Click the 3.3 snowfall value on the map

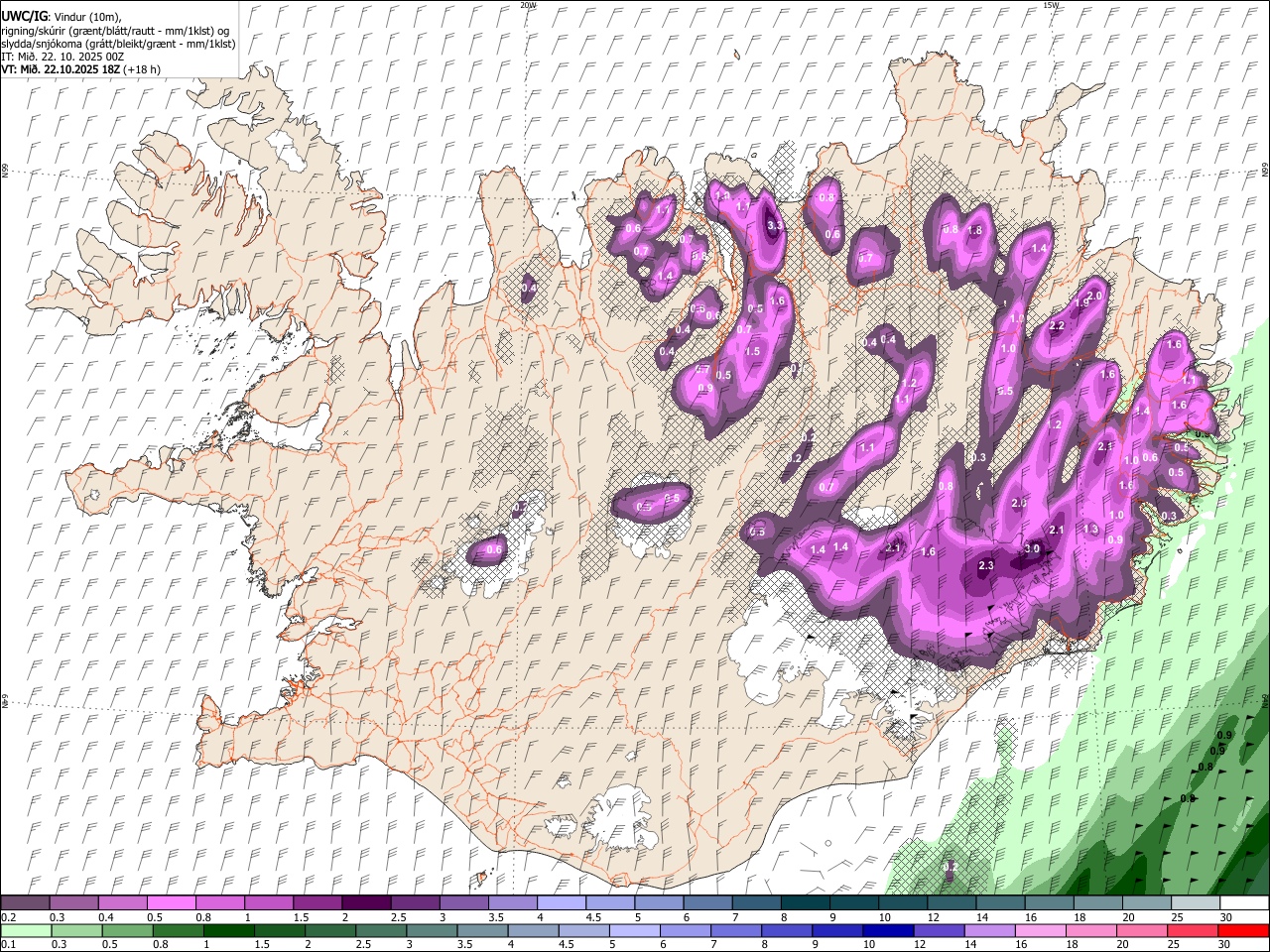[776, 226]
